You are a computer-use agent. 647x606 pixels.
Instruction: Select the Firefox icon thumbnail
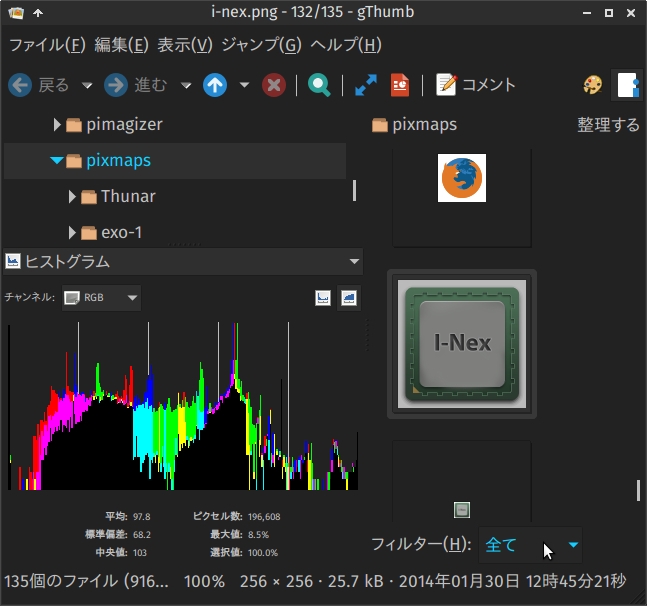[462, 178]
